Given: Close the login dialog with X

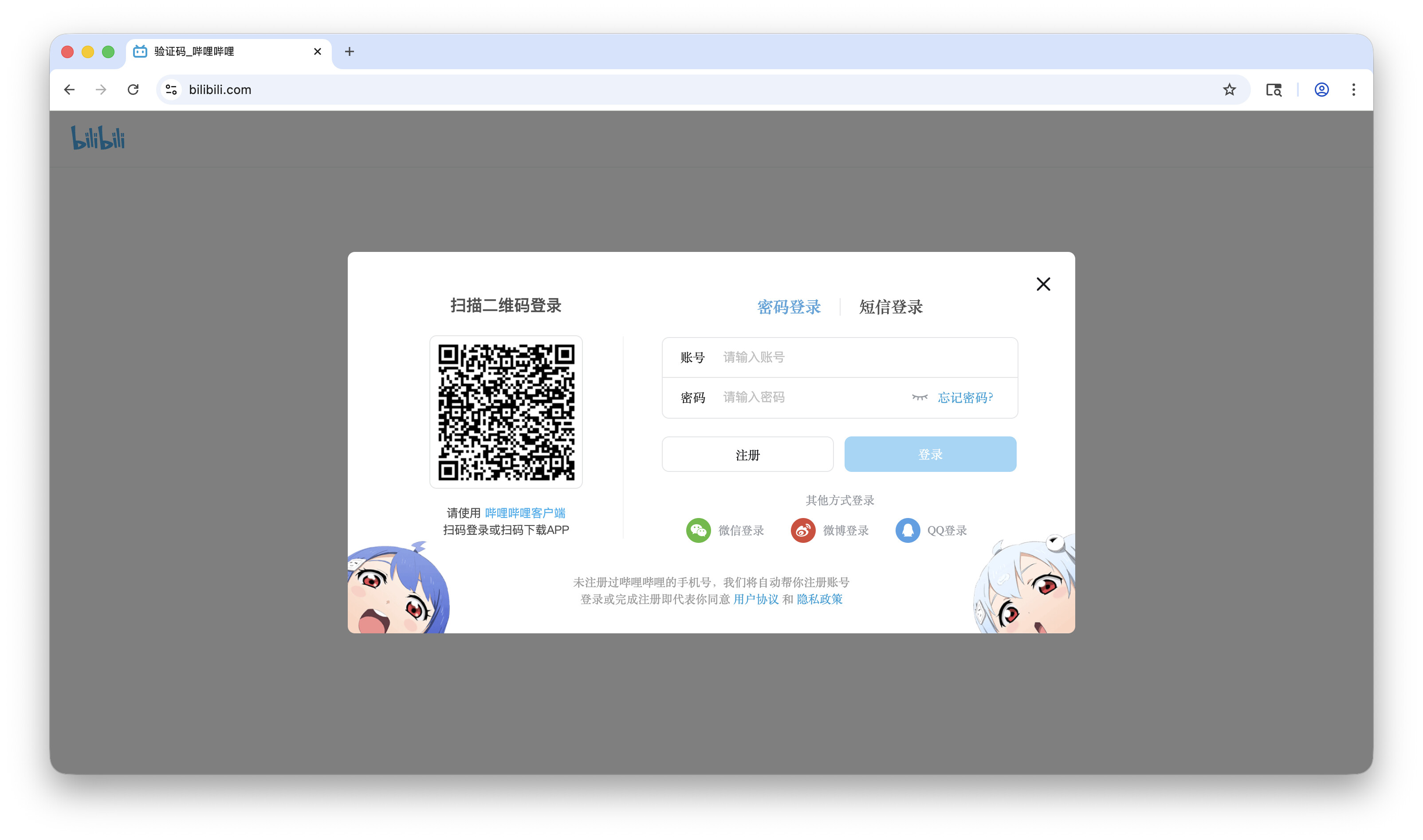Looking at the screenshot, I should point(1042,284).
